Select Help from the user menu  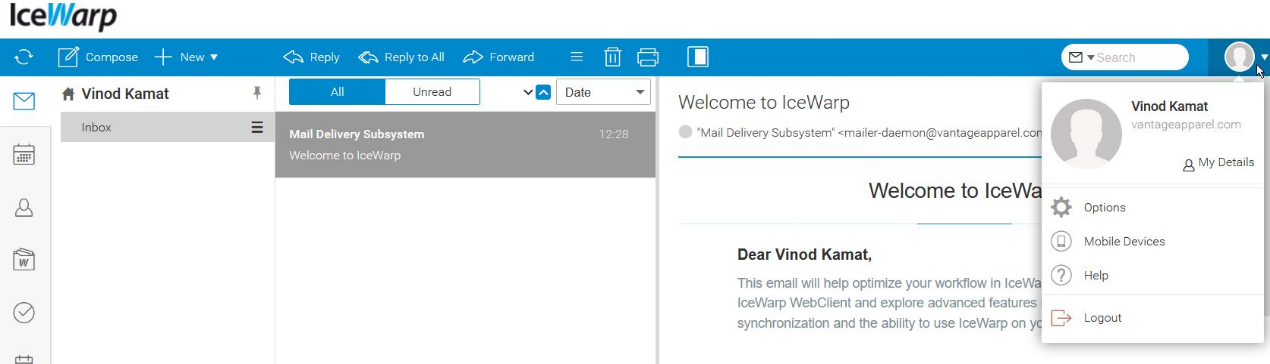tap(1152, 276)
